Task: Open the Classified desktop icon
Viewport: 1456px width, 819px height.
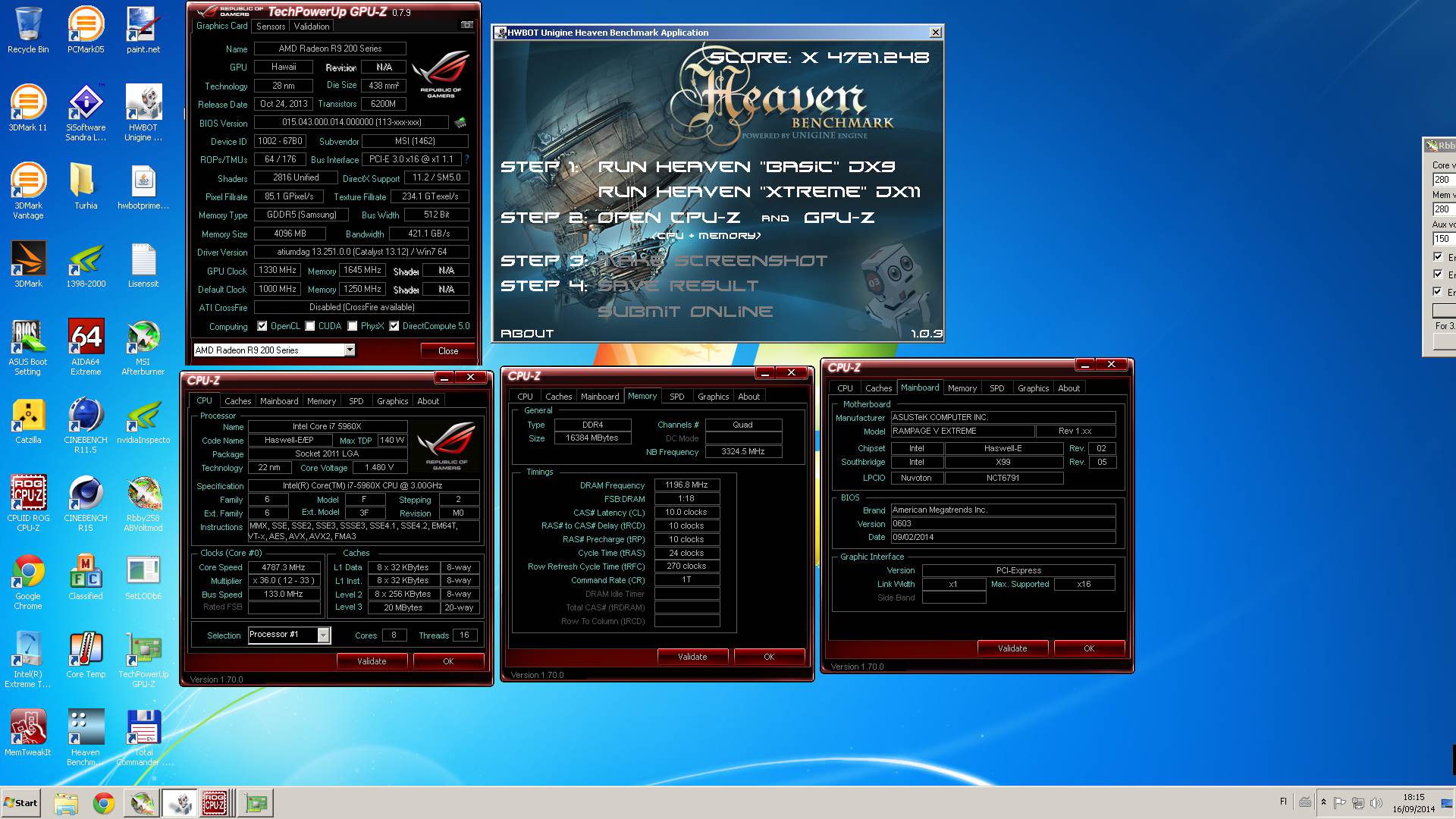Action: coord(86,576)
